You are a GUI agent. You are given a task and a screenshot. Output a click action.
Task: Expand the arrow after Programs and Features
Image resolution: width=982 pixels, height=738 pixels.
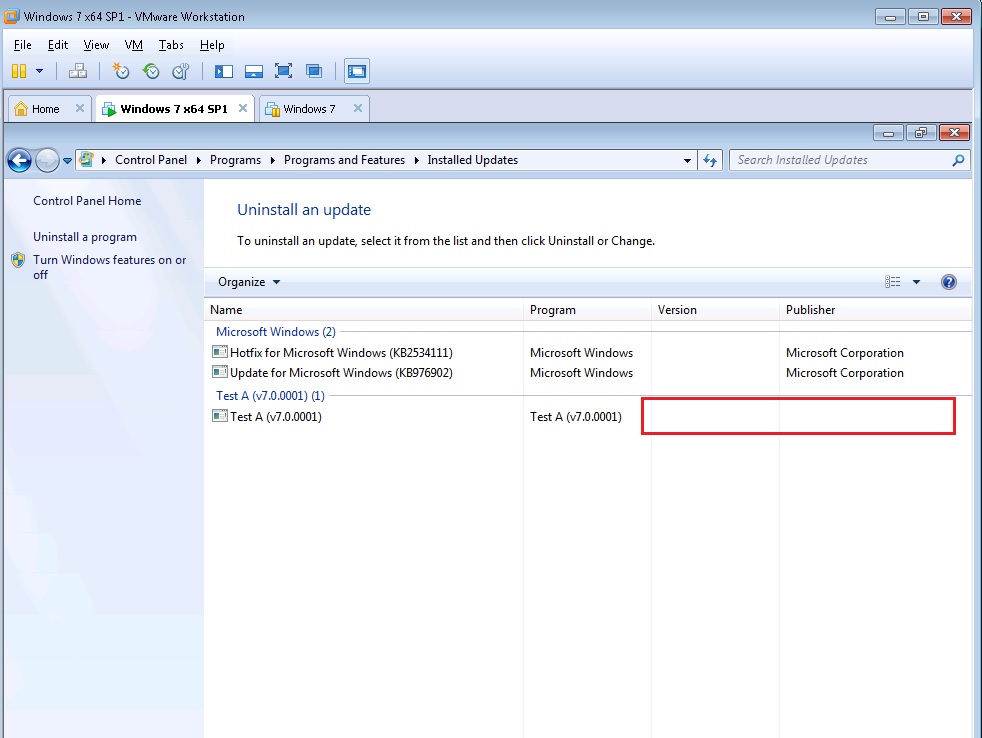[416, 160]
